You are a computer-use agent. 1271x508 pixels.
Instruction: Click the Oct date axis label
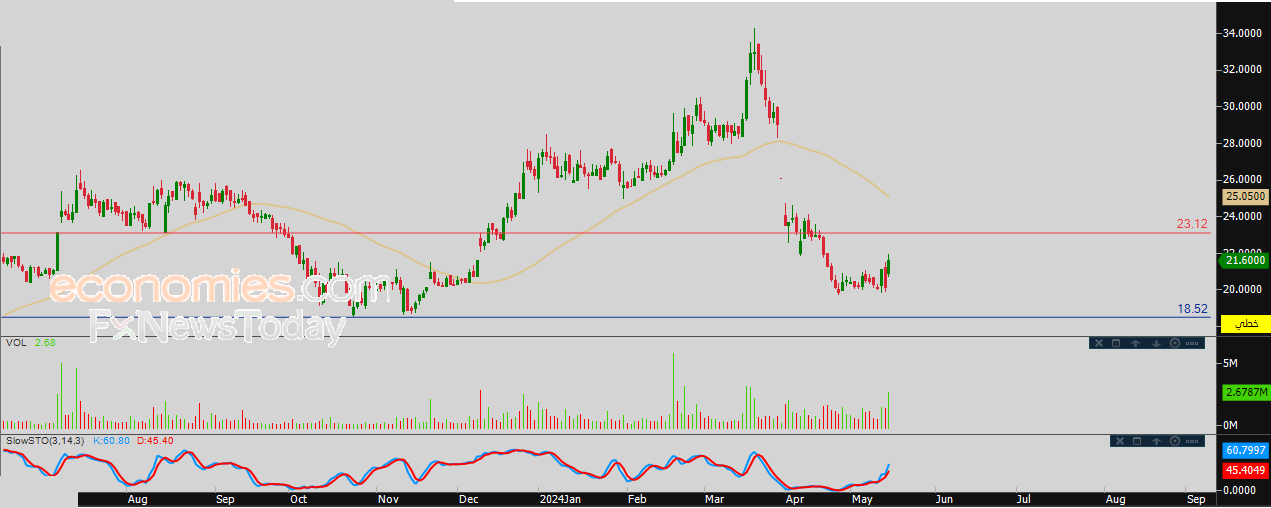[297, 498]
